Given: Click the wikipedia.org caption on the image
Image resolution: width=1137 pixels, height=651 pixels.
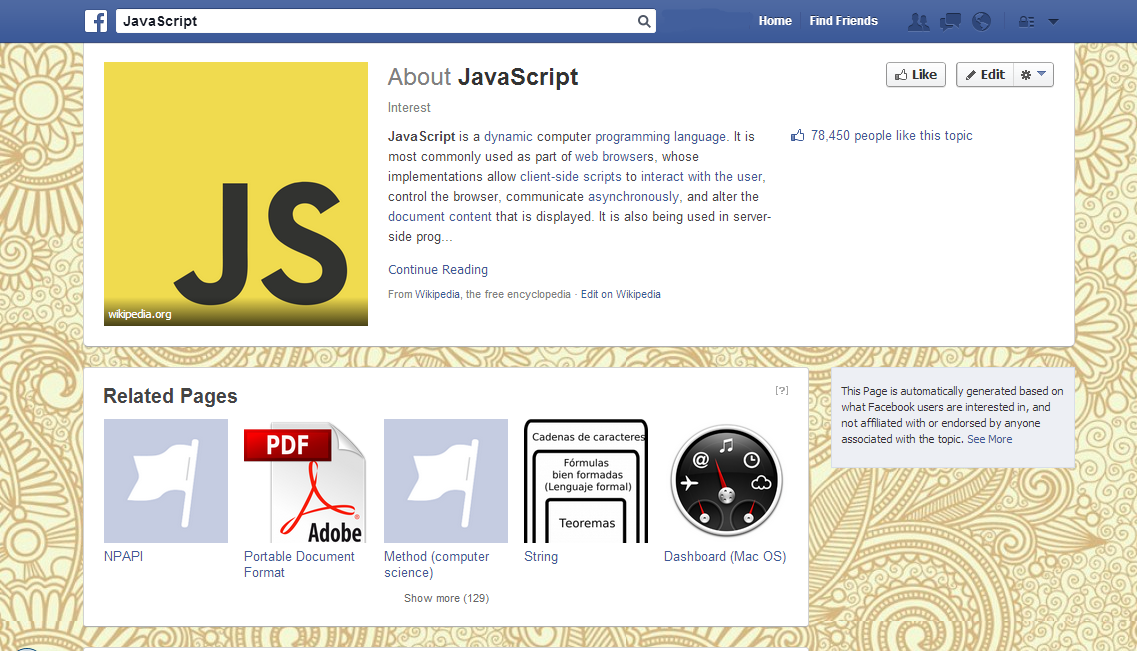Looking at the screenshot, I should click(x=140, y=314).
